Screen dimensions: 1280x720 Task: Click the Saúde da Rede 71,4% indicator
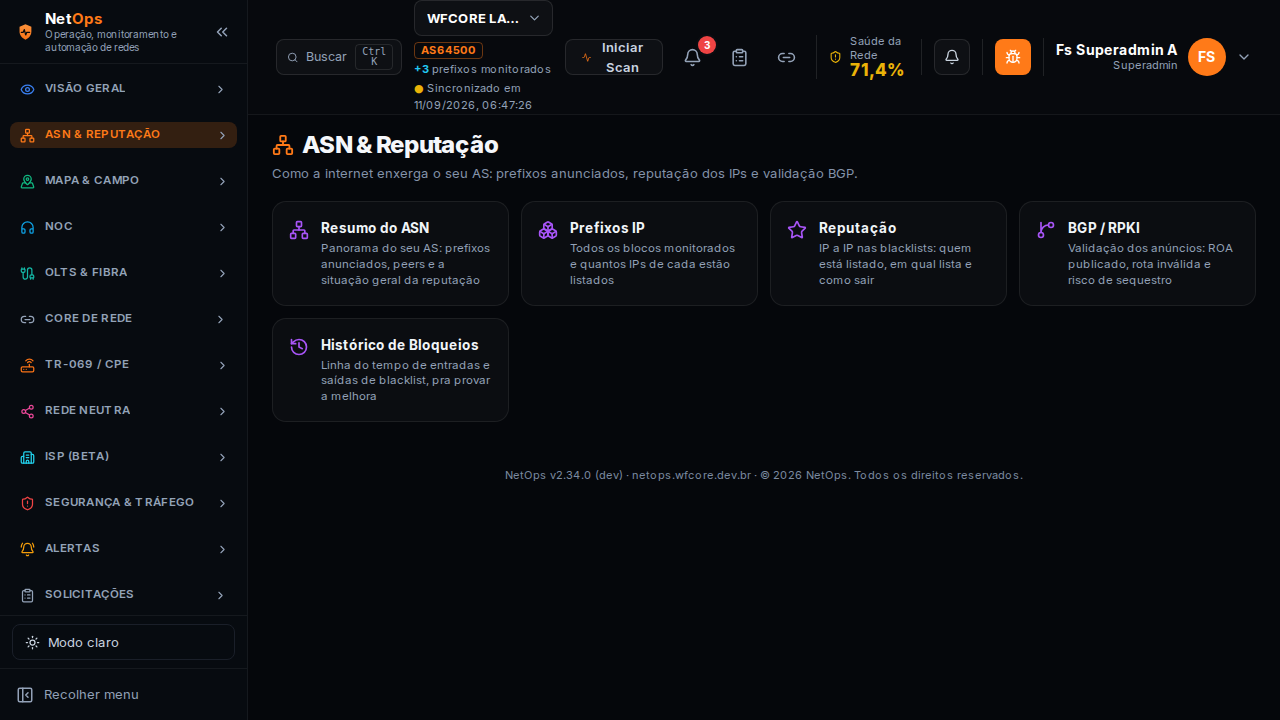point(867,57)
